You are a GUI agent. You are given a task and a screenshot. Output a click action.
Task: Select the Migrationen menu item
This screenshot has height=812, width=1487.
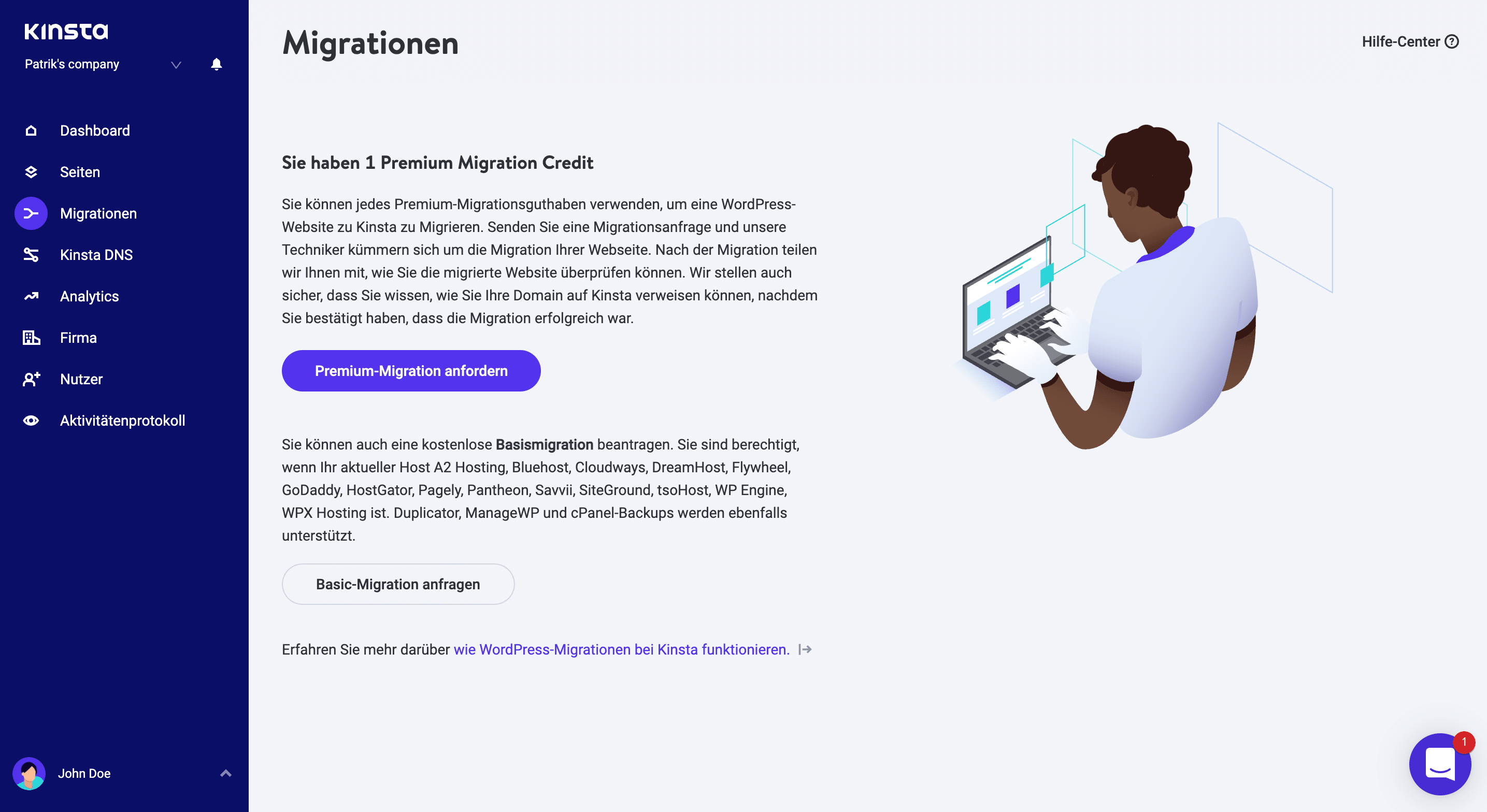click(99, 213)
